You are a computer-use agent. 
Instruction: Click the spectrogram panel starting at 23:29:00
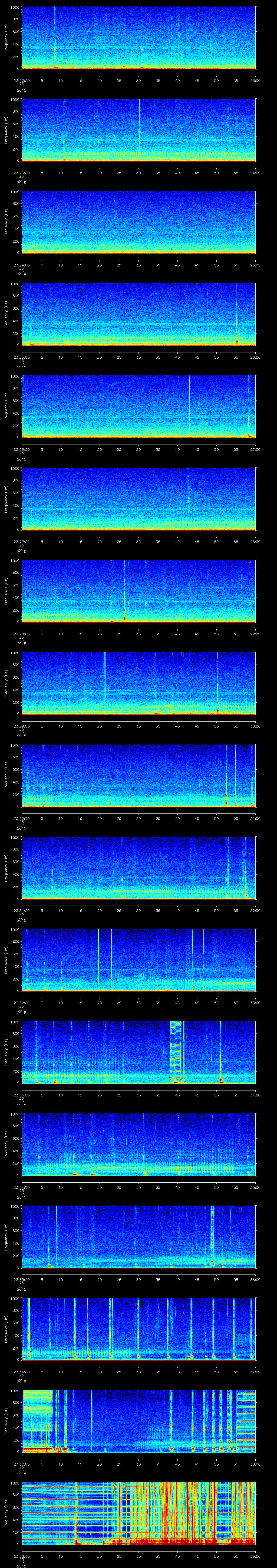point(139,683)
